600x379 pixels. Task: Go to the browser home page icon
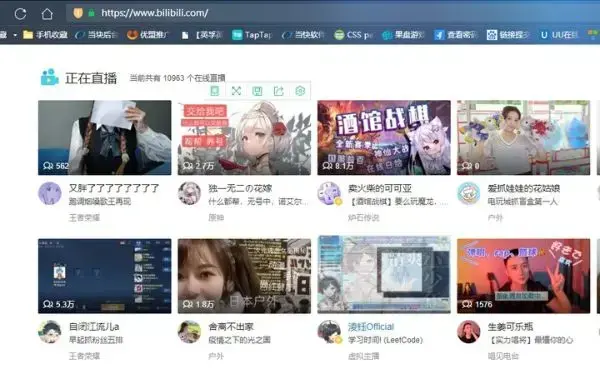click(47, 14)
